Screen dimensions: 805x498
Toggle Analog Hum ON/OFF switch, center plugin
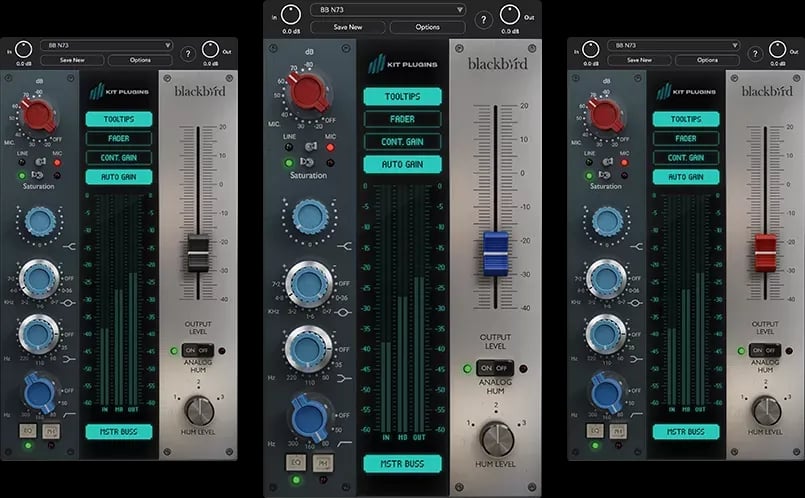tap(495, 368)
